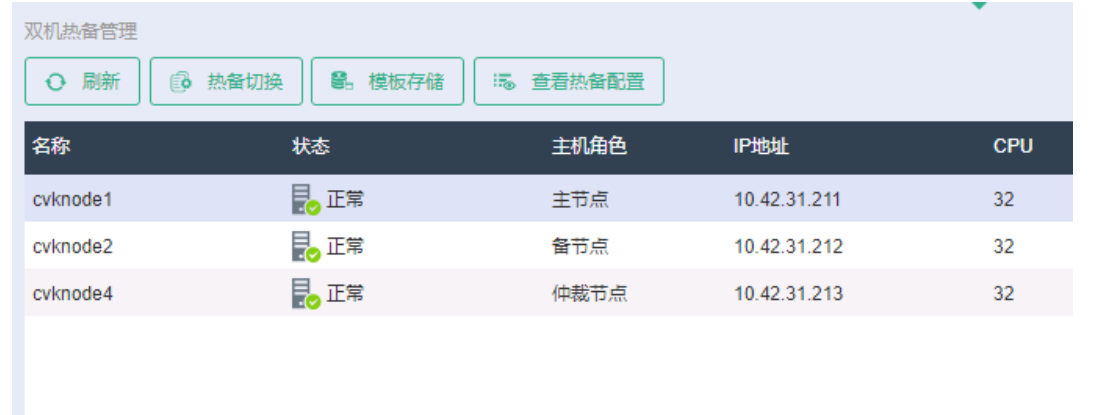
Task: Select the cvknode4 row name
Action: coord(72,294)
